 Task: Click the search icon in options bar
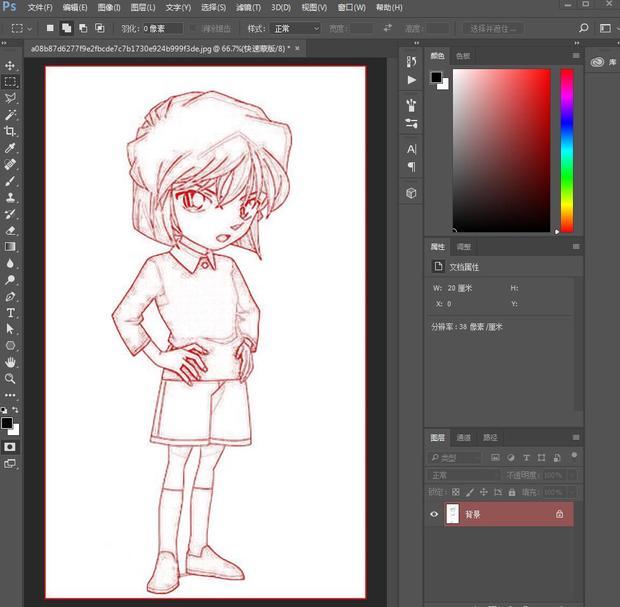(583, 28)
